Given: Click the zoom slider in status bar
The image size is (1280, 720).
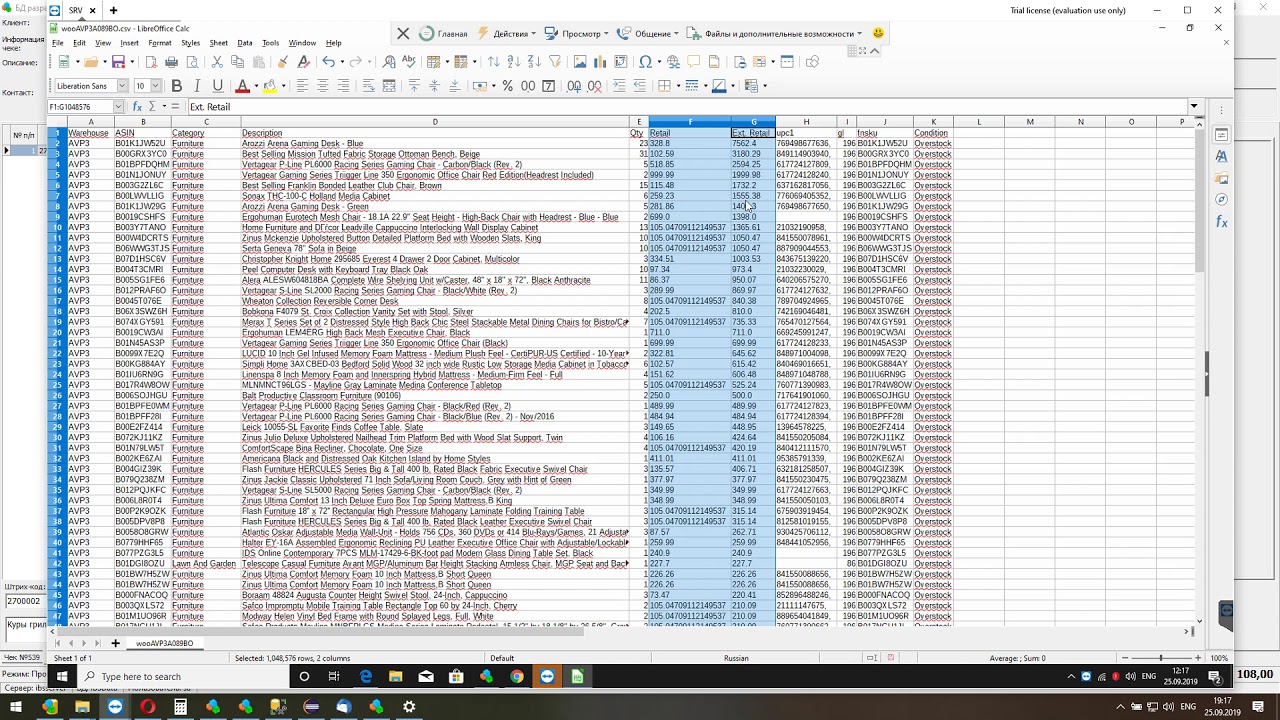Looking at the screenshot, I should pyautogui.click(x=1160, y=658).
